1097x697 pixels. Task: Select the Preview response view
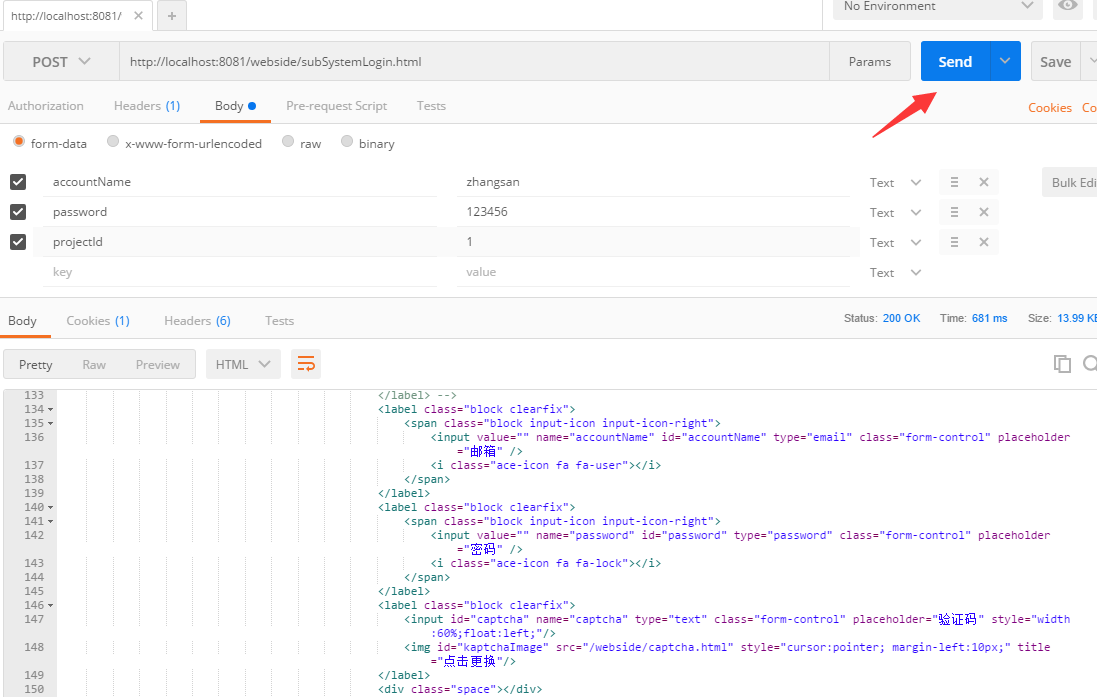(x=157, y=365)
